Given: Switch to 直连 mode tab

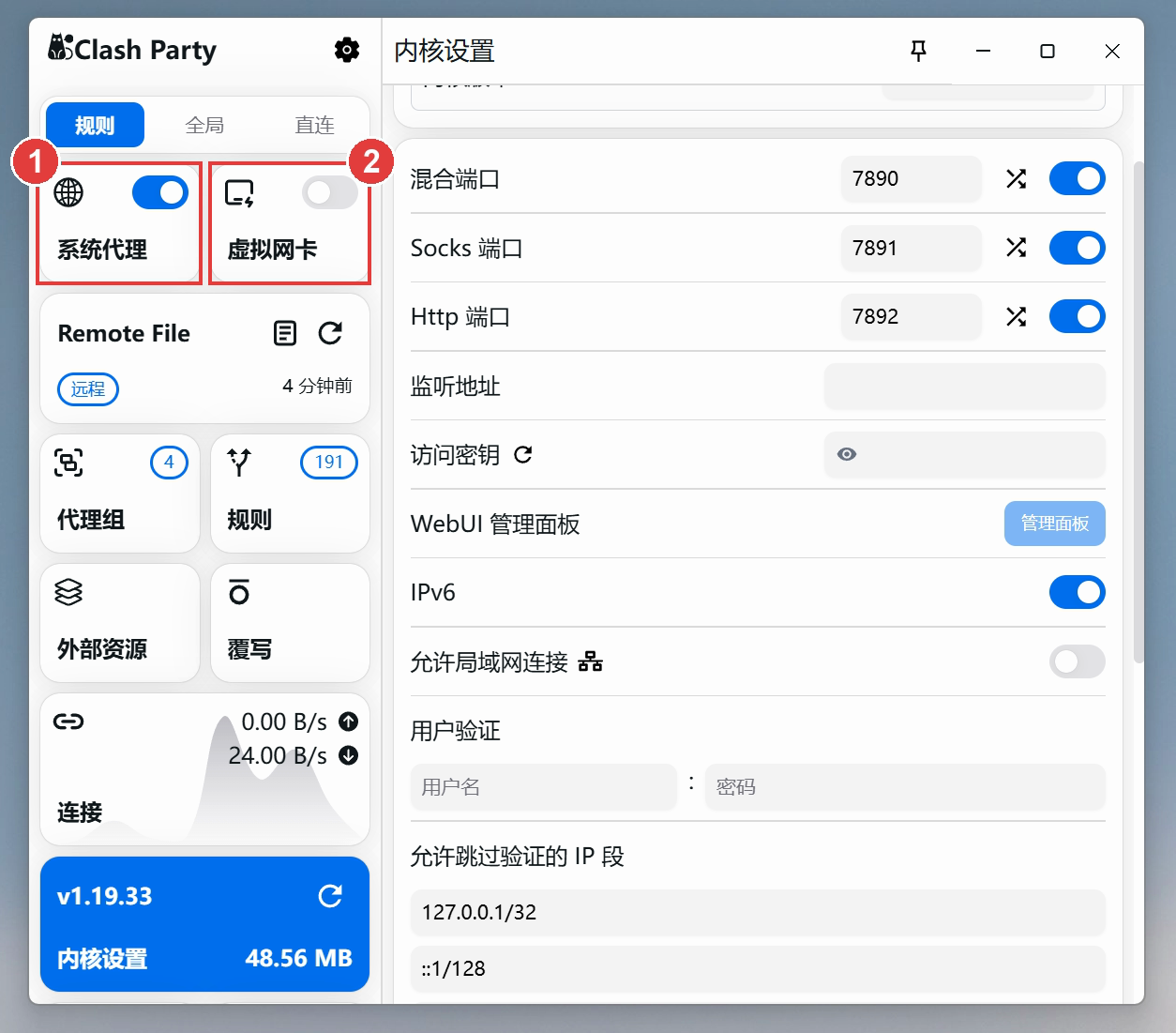Looking at the screenshot, I should point(314,125).
